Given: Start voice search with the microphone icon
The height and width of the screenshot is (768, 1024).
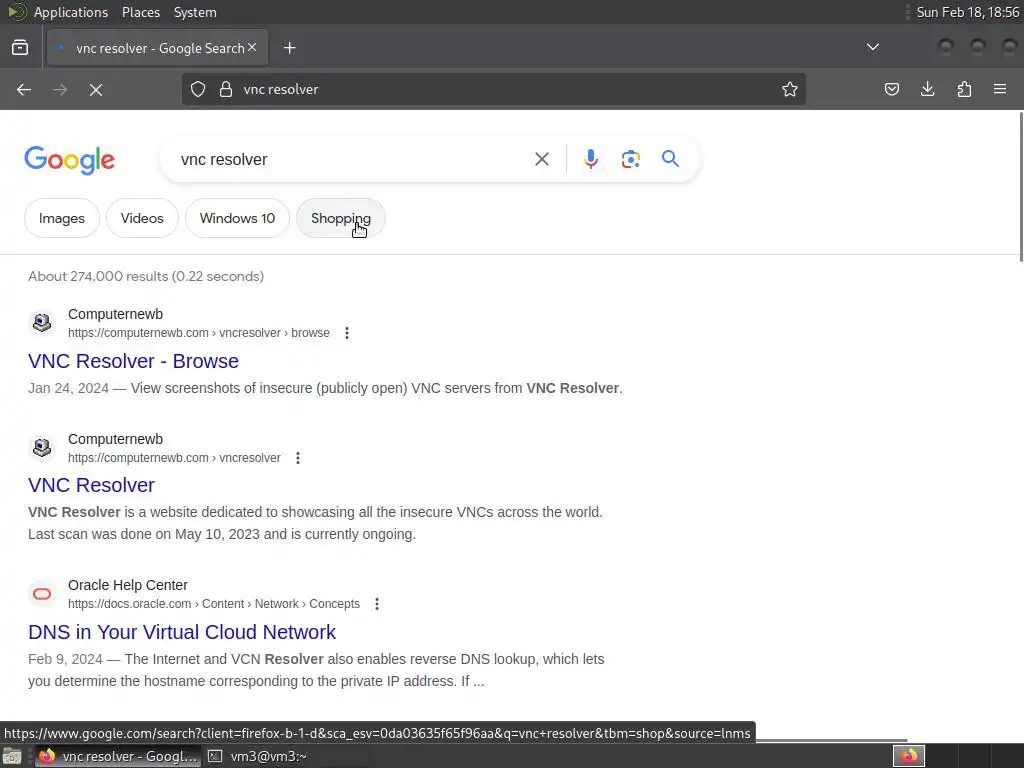Looking at the screenshot, I should 590,159.
